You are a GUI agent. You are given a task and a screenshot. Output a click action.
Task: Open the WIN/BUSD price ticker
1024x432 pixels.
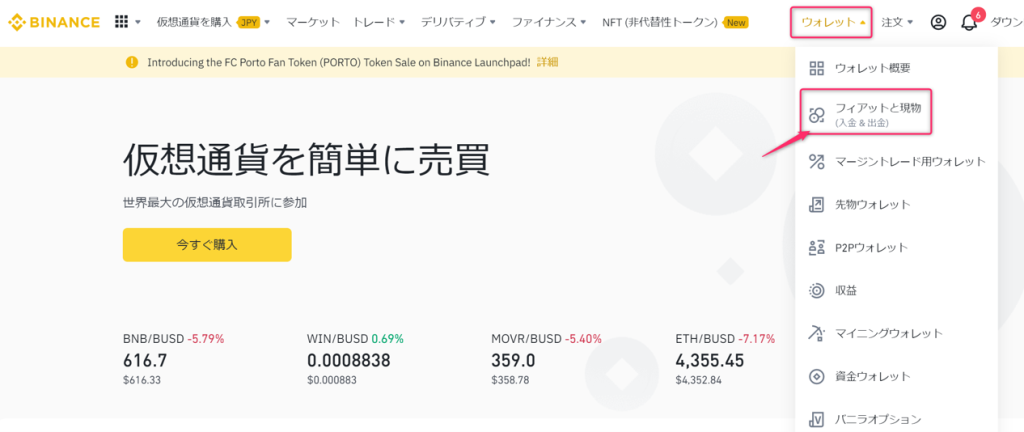pyautogui.click(x=356, y=359)
